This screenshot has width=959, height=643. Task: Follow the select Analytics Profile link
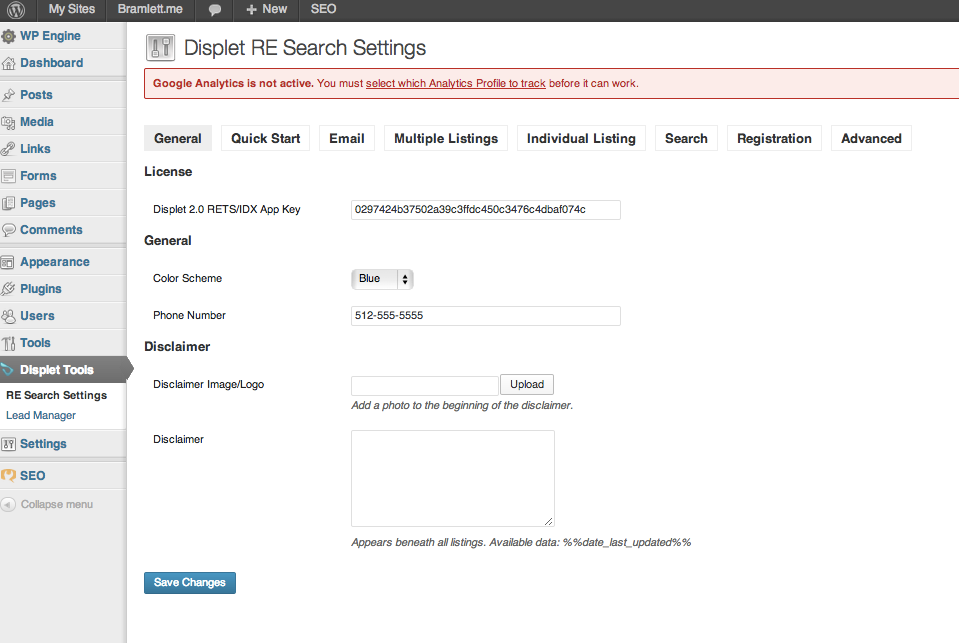click(456, 83)
